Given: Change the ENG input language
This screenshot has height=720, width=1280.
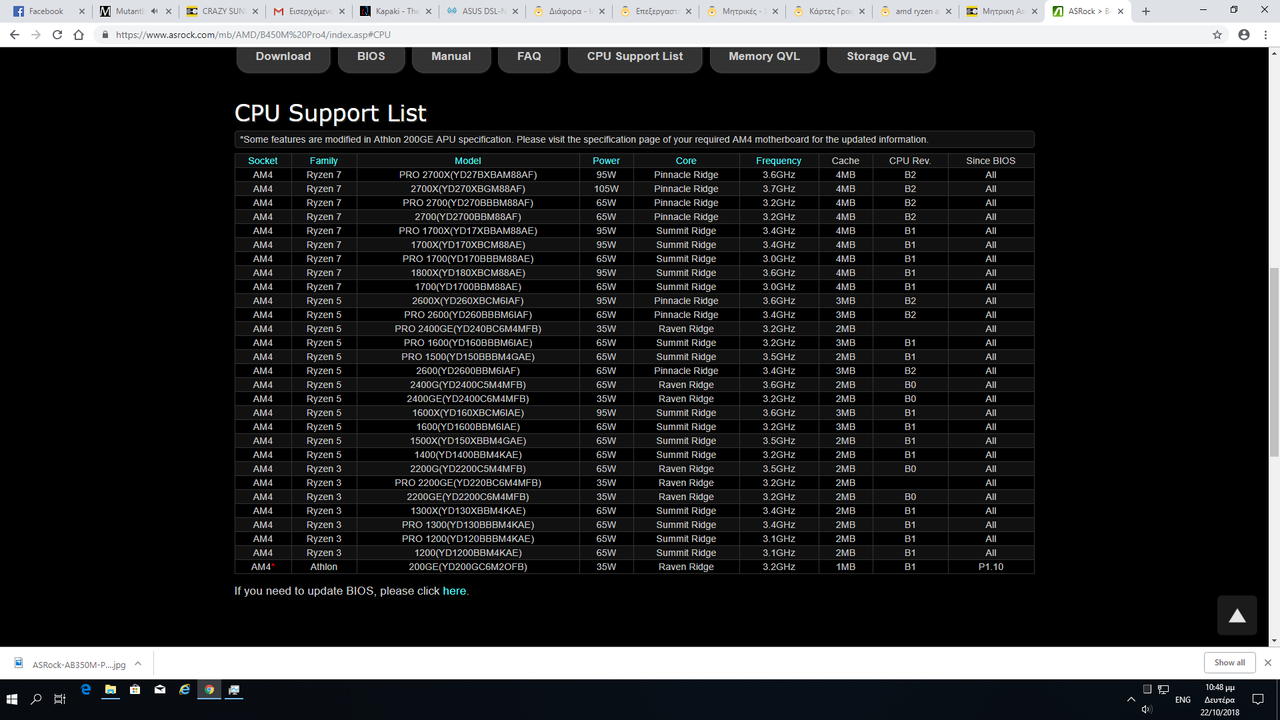Looking at the screenshot, I should pos(1182,699).
